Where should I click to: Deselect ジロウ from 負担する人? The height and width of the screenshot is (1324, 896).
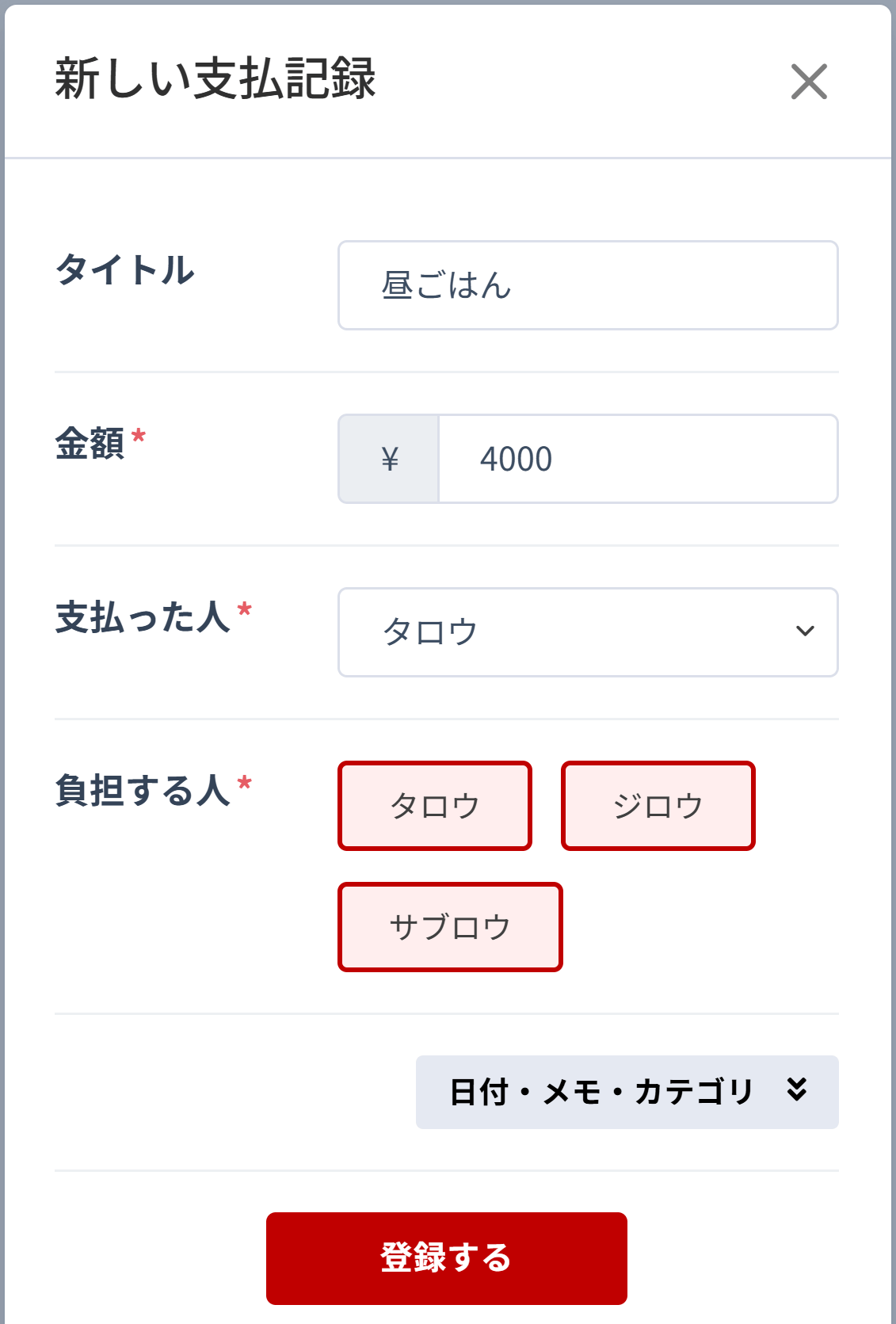(658, 805)
